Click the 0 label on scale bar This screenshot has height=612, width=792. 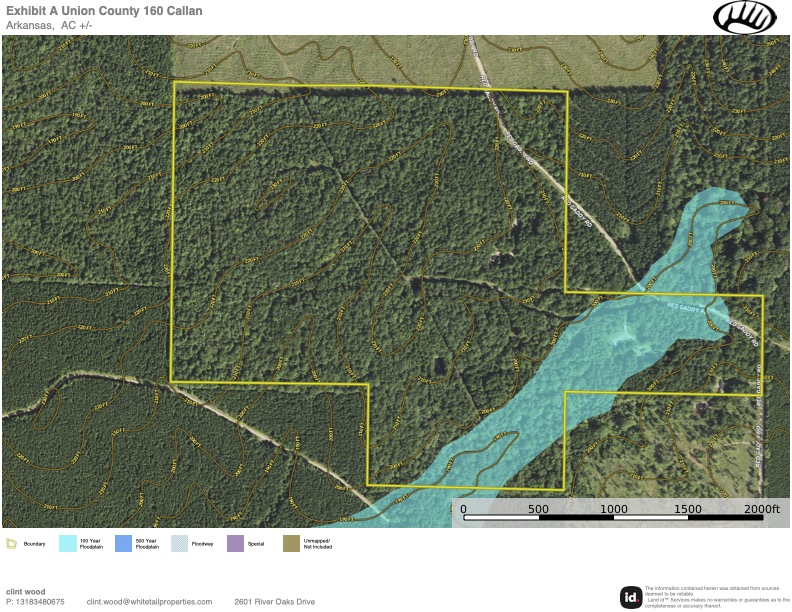pyautogui.click(x=464, y=509)
